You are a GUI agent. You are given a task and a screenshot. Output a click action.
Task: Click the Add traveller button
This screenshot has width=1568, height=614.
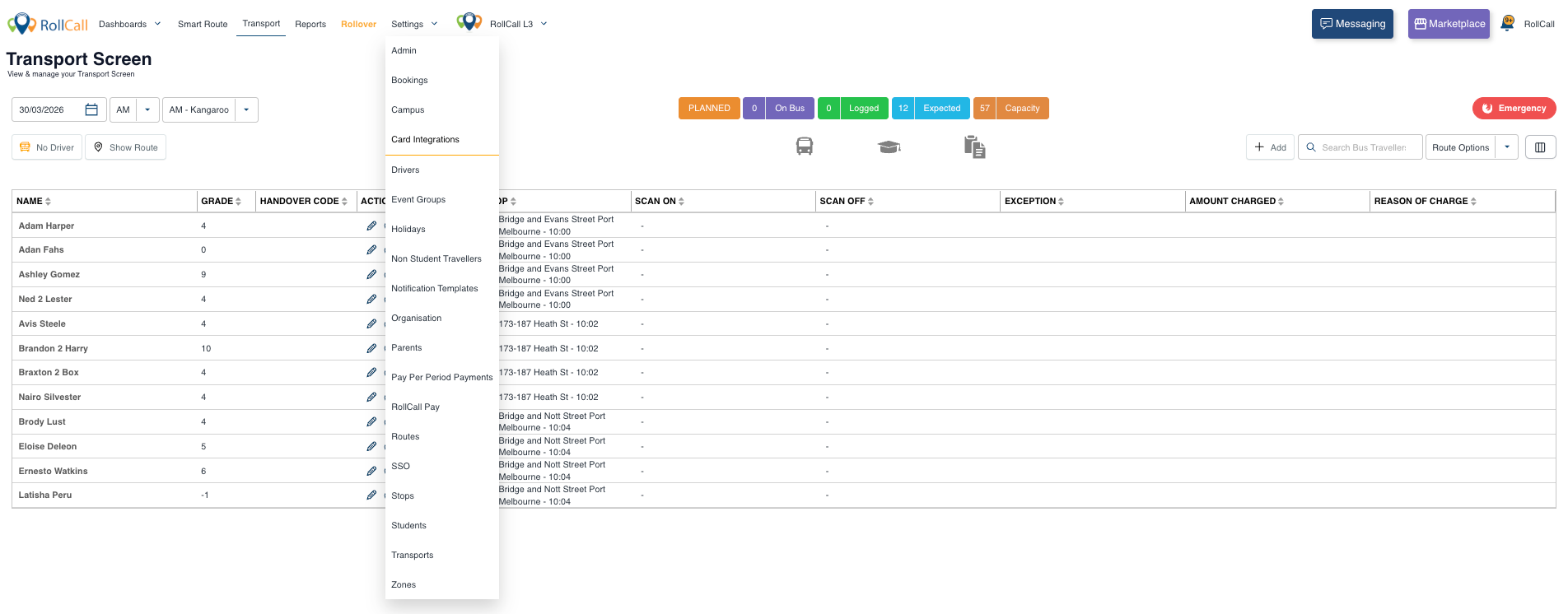[1270, 147]
